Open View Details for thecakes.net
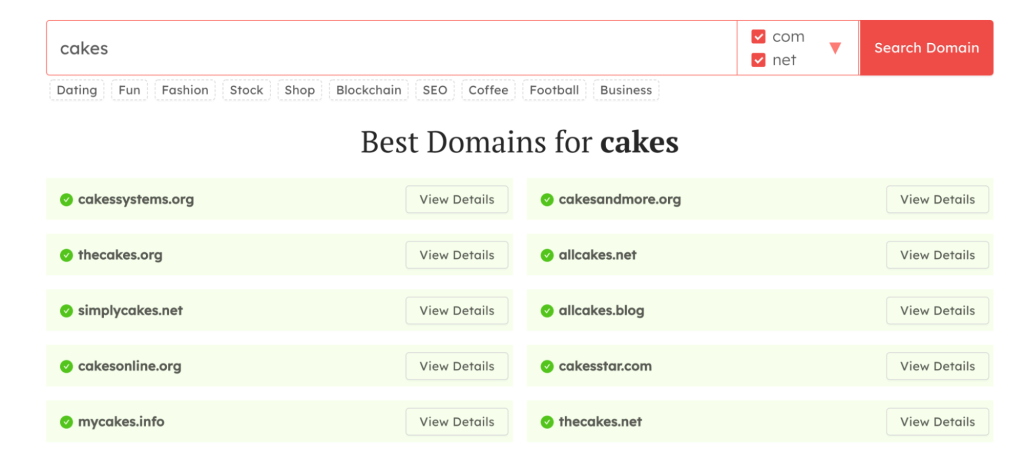1024x454 pixels. (x=937, y=422)
